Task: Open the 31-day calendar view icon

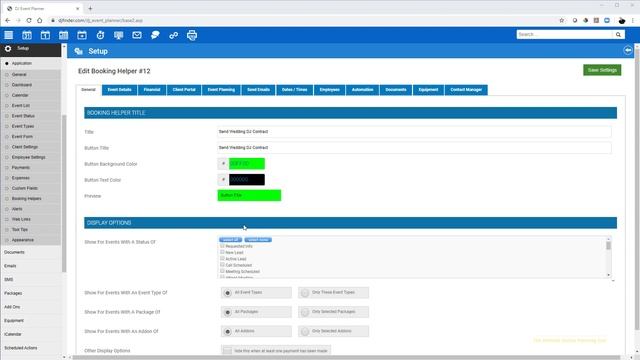Action: [27, 35]
